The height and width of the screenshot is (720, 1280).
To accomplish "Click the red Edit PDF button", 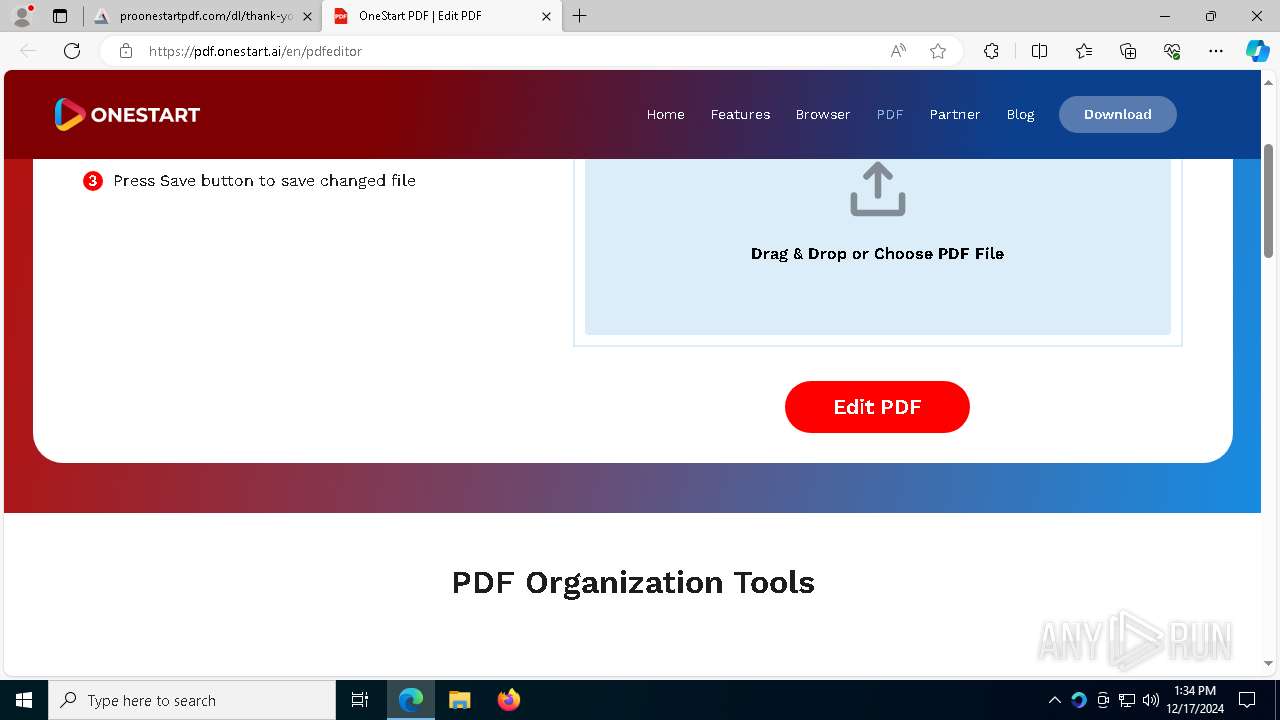I will [877, 407].
